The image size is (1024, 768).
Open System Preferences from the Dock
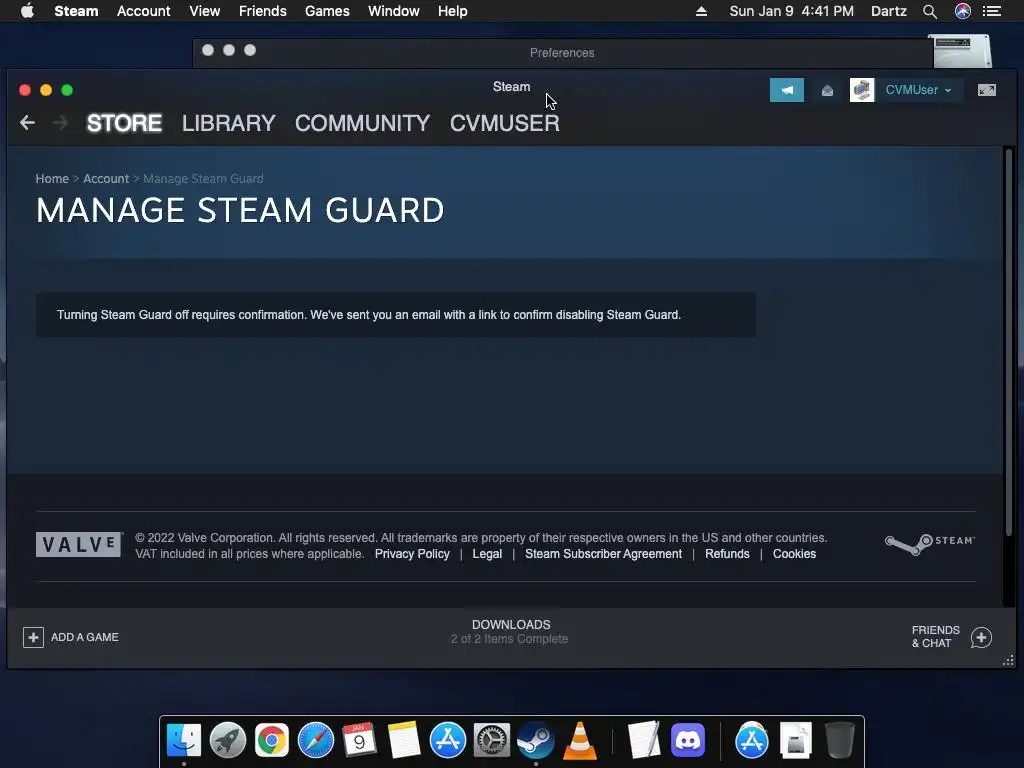click(492, 740)
